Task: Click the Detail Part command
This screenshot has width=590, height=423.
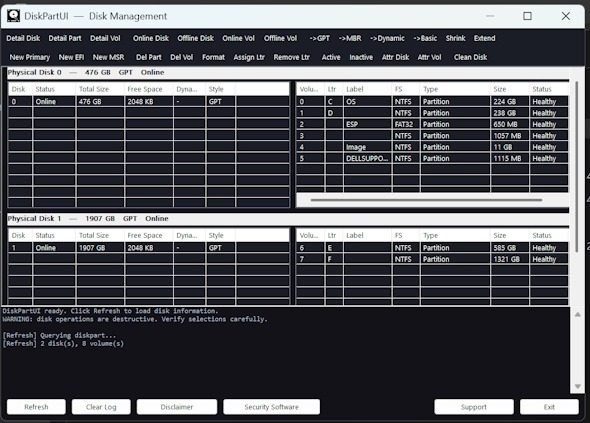Action: pos(65,38)
